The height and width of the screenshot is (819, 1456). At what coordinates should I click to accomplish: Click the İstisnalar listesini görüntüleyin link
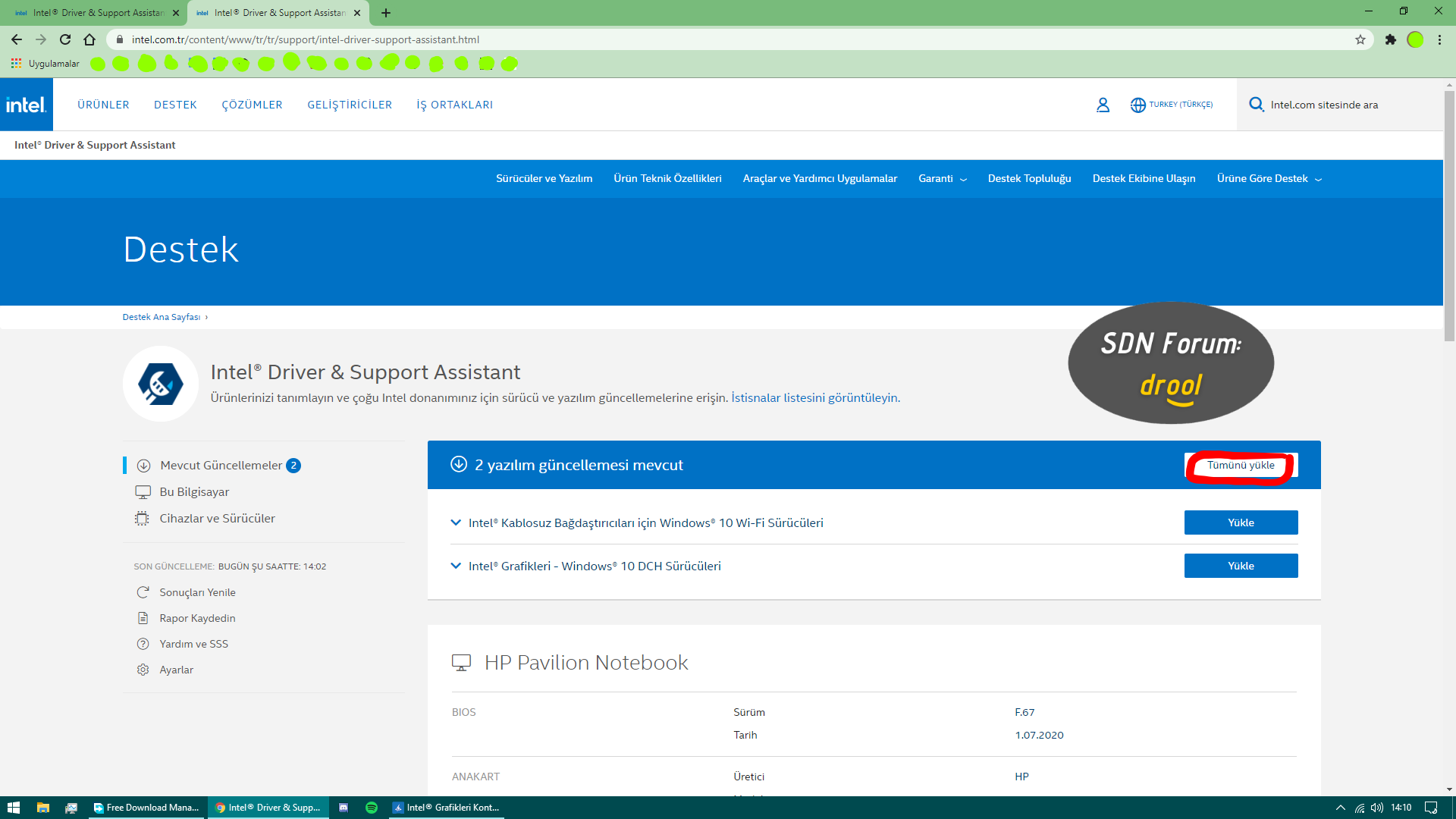815,397
